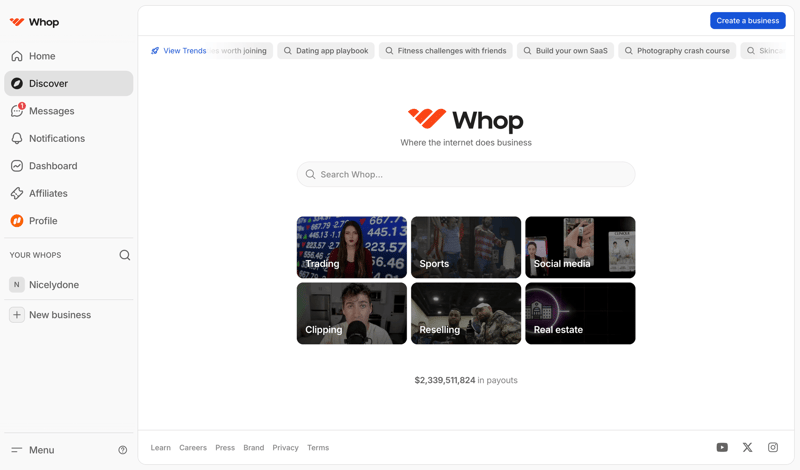The image size is (800, 470).
Task: Click the help question mark icon
Action: (x=122, y=450)
